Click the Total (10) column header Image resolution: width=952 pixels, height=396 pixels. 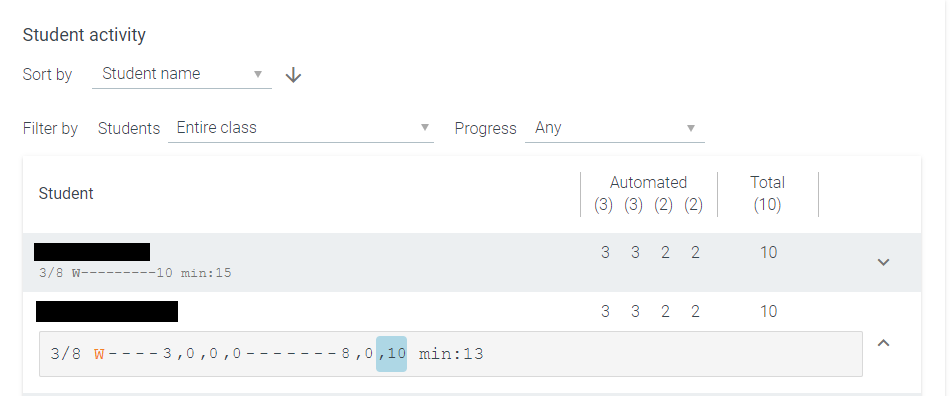(x=767, y=194)
